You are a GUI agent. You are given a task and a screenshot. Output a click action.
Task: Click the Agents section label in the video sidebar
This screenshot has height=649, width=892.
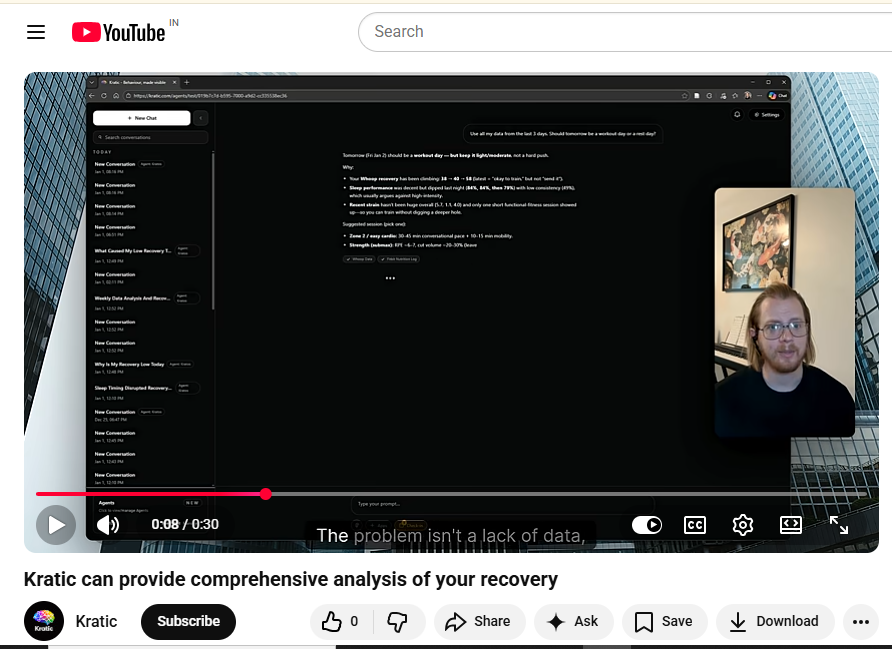point(106,503)
